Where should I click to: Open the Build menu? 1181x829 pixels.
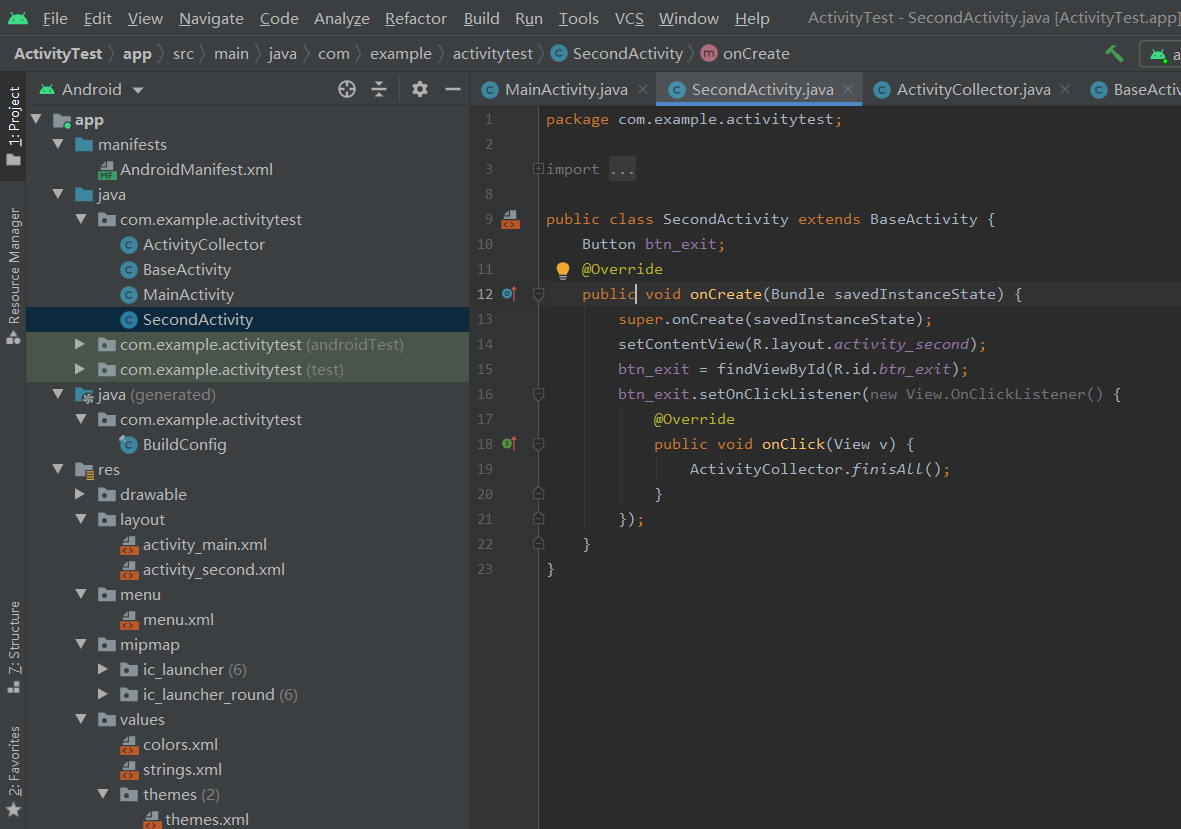pyautogui.click(x=481, y=18)
